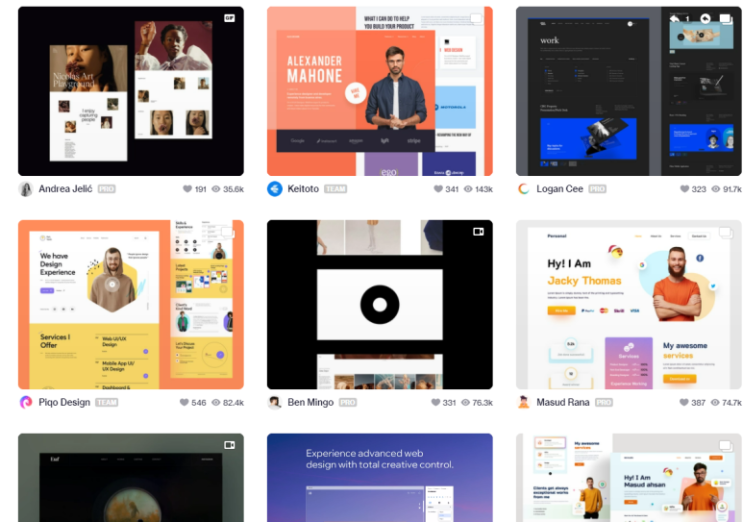Viewport: 743px width, 522px height.
Task: Open the Jacky Thomas personal site thumbnail
Action: (x=628, y=305)
